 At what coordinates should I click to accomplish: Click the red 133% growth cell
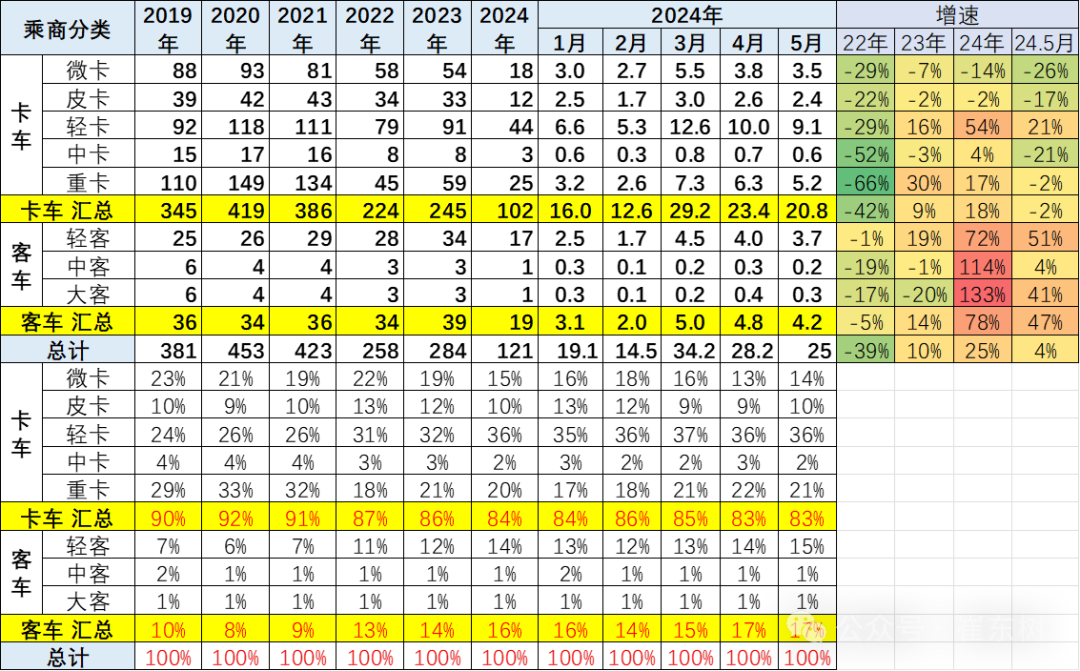[x=984, y=295]
